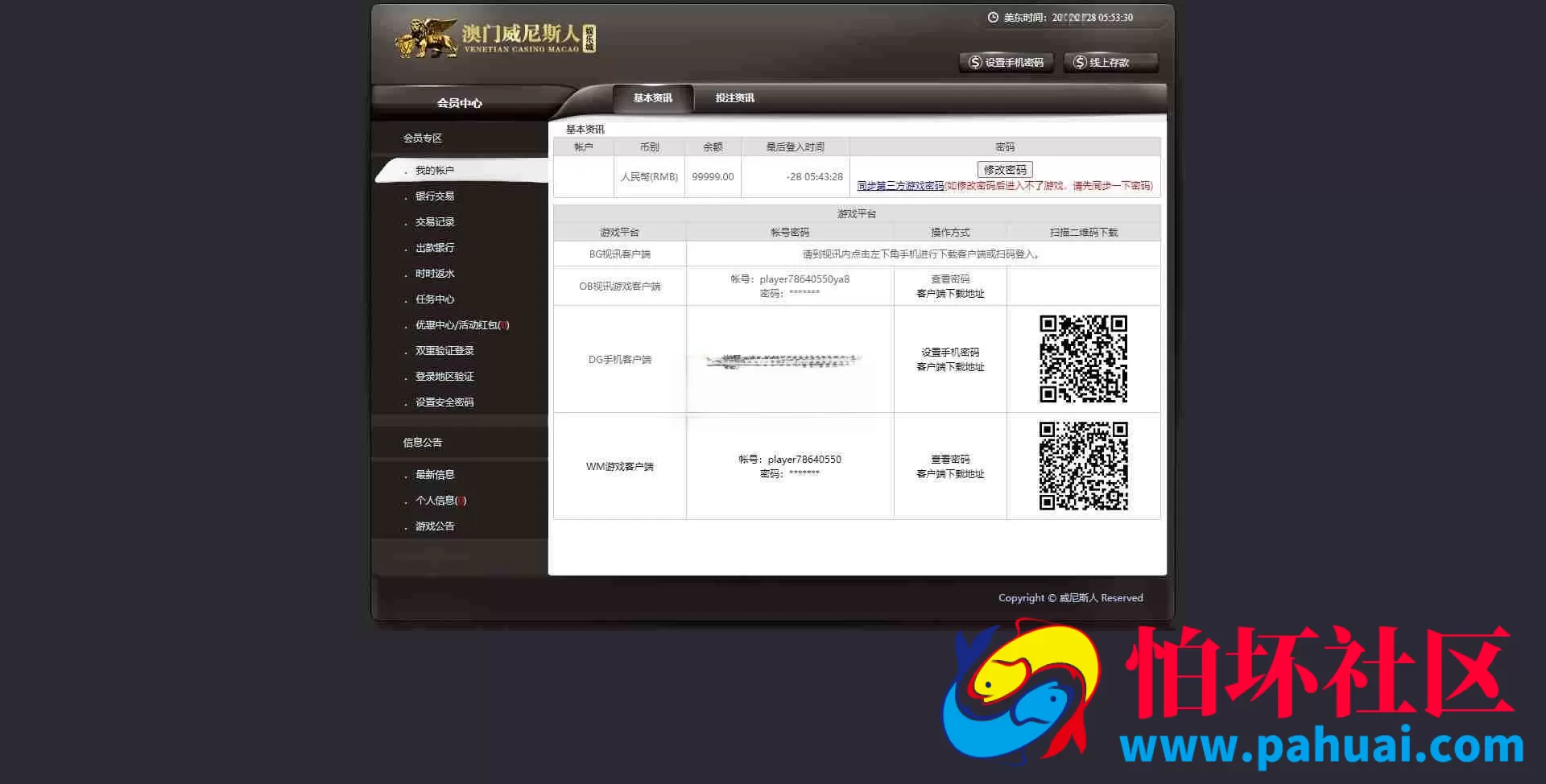Click the WM游戏客户端 QR code

[x=1083, y=466]
